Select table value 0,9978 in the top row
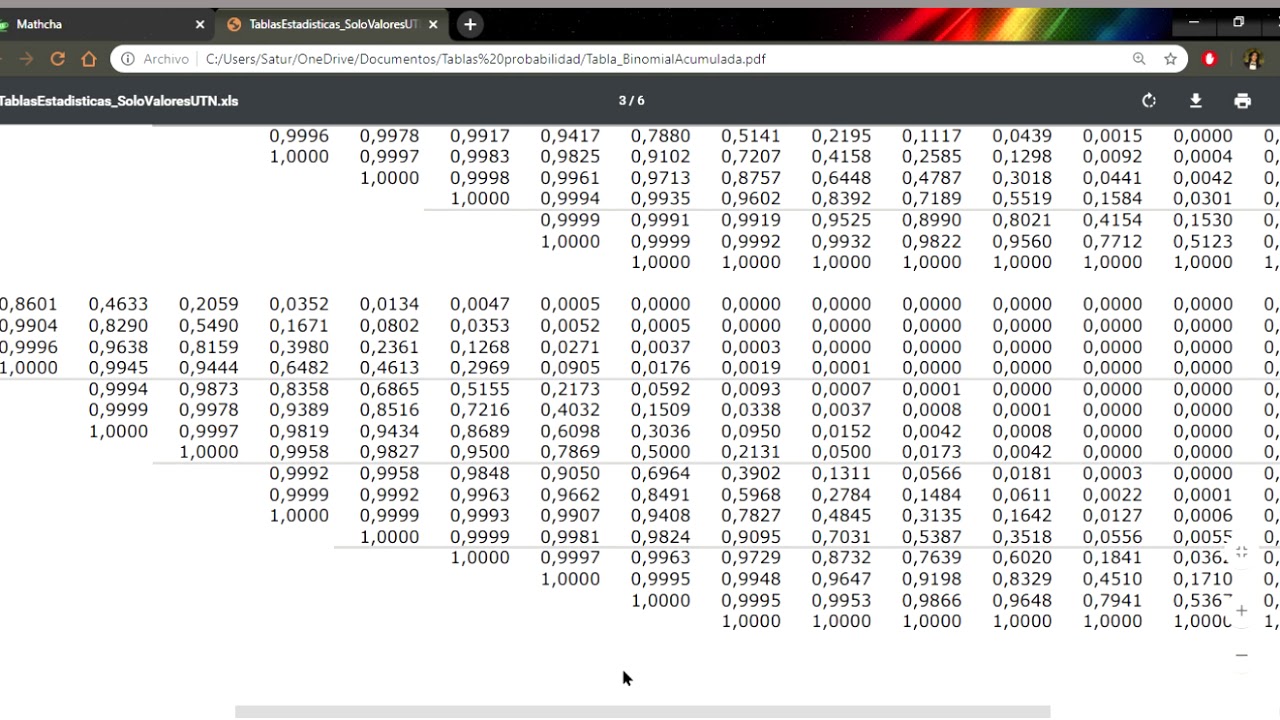Image resolution: width=1280 pixels, height=720 pixels. tap(389, 136)
